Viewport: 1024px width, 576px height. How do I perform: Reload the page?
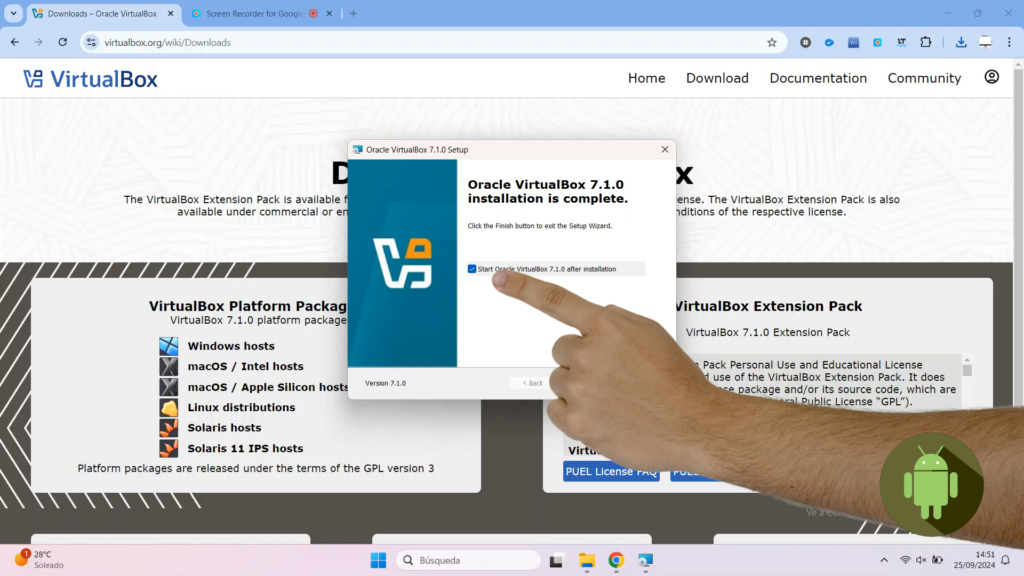[x=63, y=42]
